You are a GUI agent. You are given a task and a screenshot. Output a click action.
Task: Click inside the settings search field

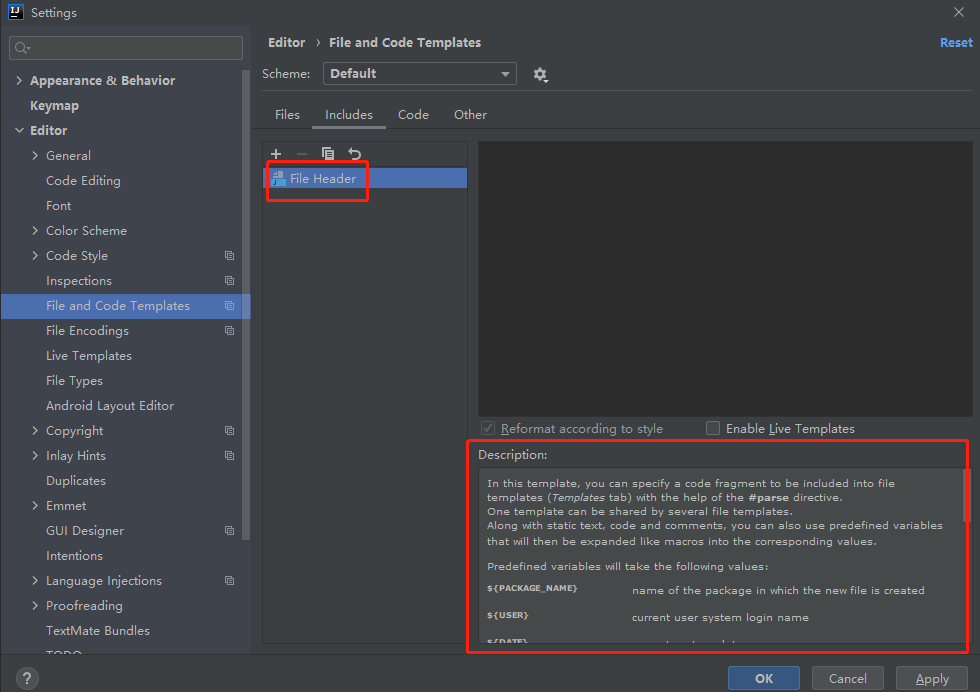126,48
